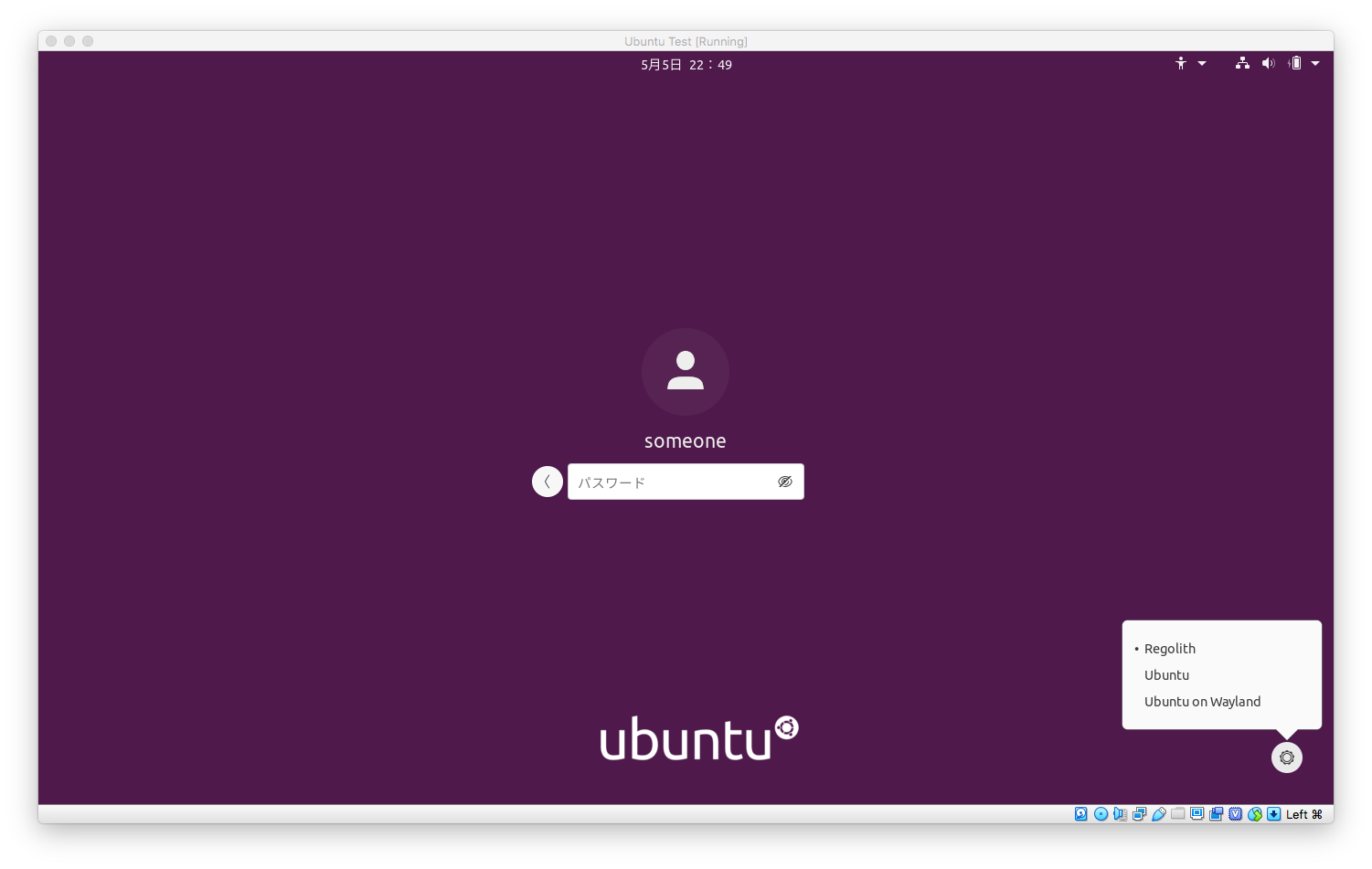Click the CPU virtualization V icon
1372x869 pixels.
[x=1235, y=814]
